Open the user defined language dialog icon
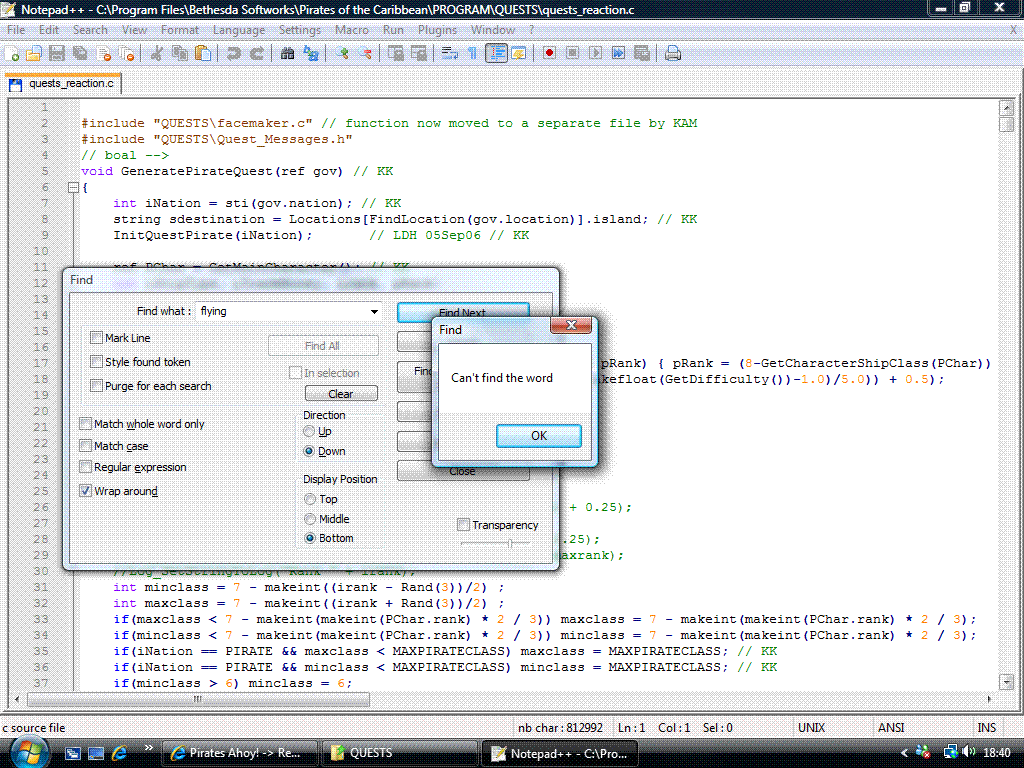The image size is (1024, 768). click(x=519, y=54)
